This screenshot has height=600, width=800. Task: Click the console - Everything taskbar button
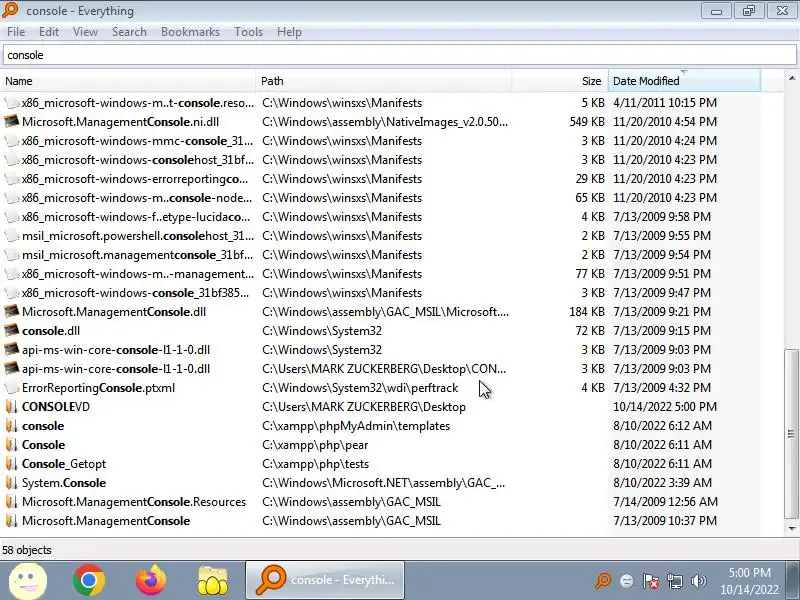[x=325, y=580]
